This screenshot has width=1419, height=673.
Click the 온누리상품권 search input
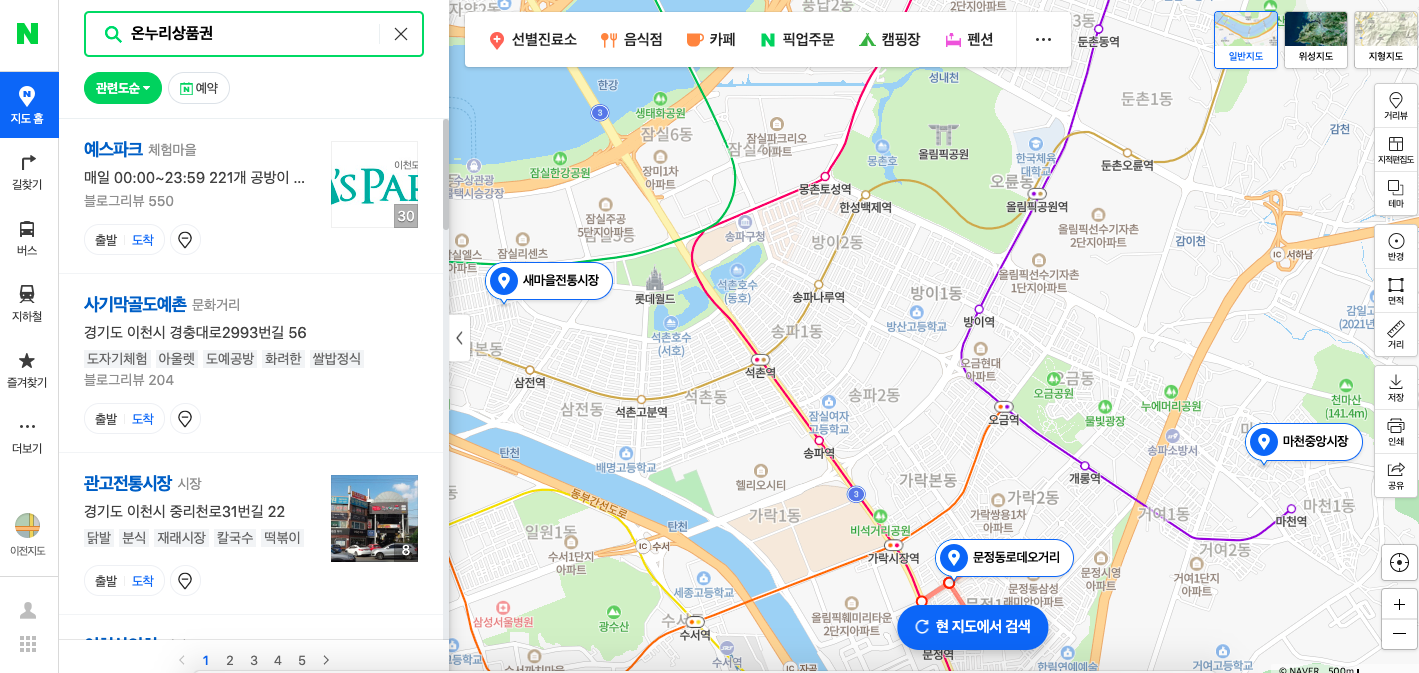click(252, 34)
